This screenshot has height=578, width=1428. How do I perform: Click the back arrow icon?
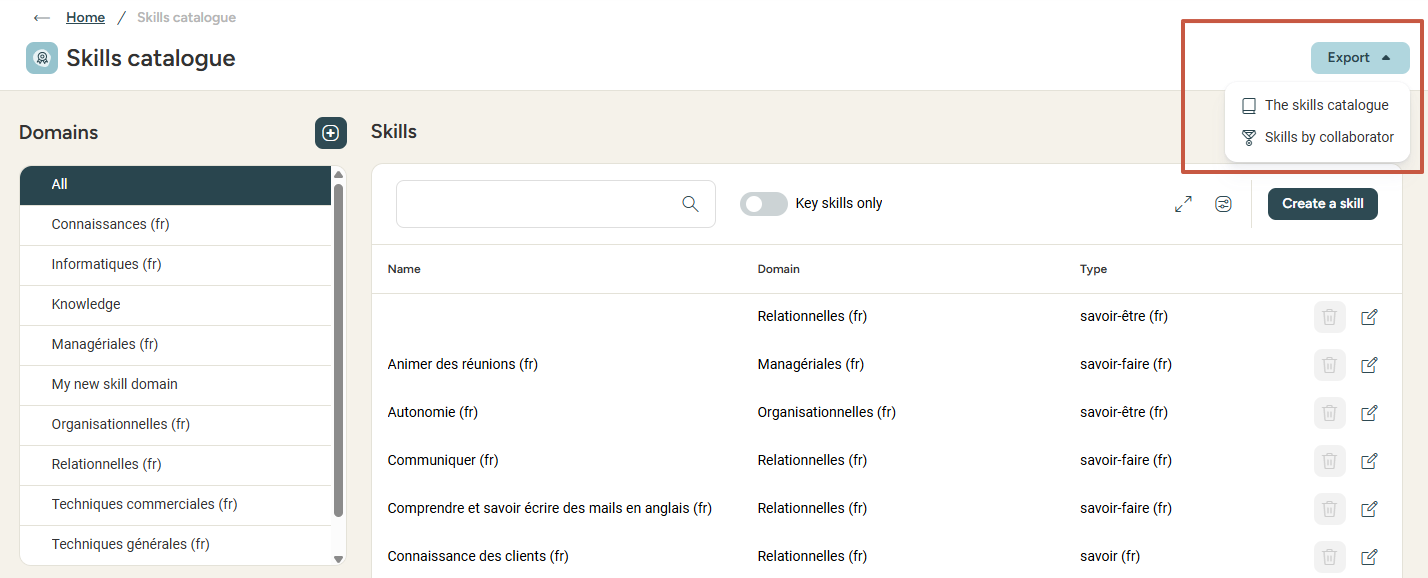[x=41, y=18]
